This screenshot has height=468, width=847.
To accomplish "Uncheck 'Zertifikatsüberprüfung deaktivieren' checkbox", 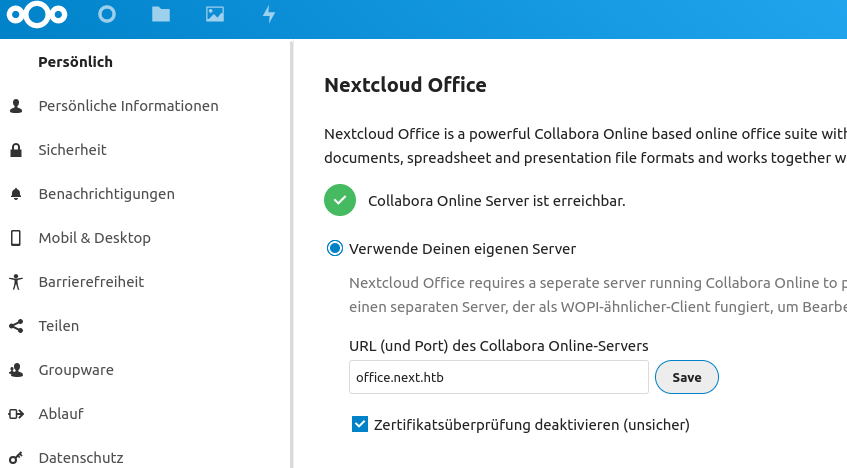I will tap(361, 425).
